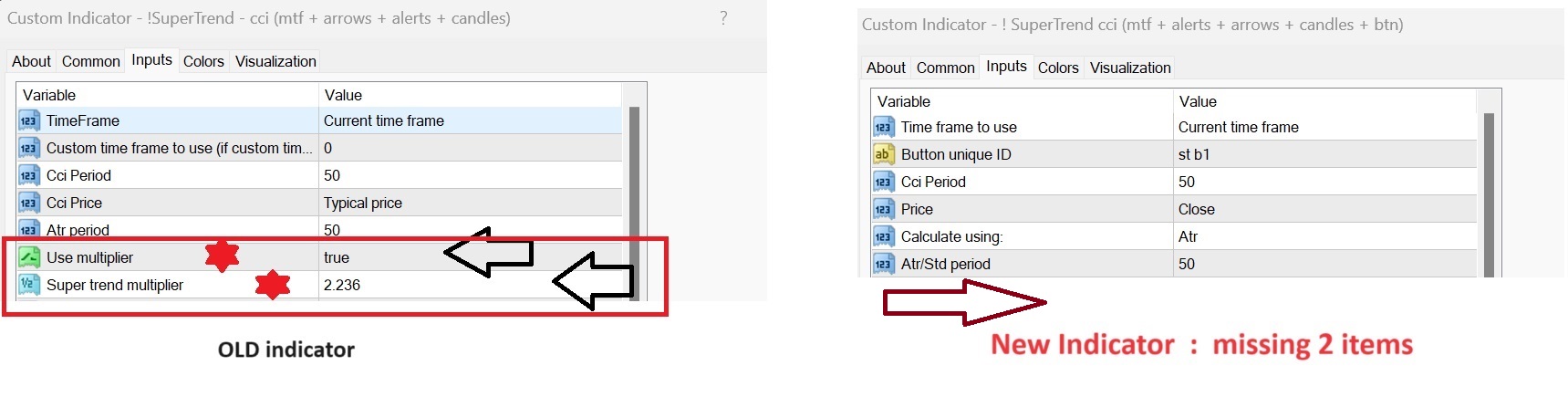1568x397 pixels.
Task: Click the Button unique ID string icon
Action: [883, 154]
